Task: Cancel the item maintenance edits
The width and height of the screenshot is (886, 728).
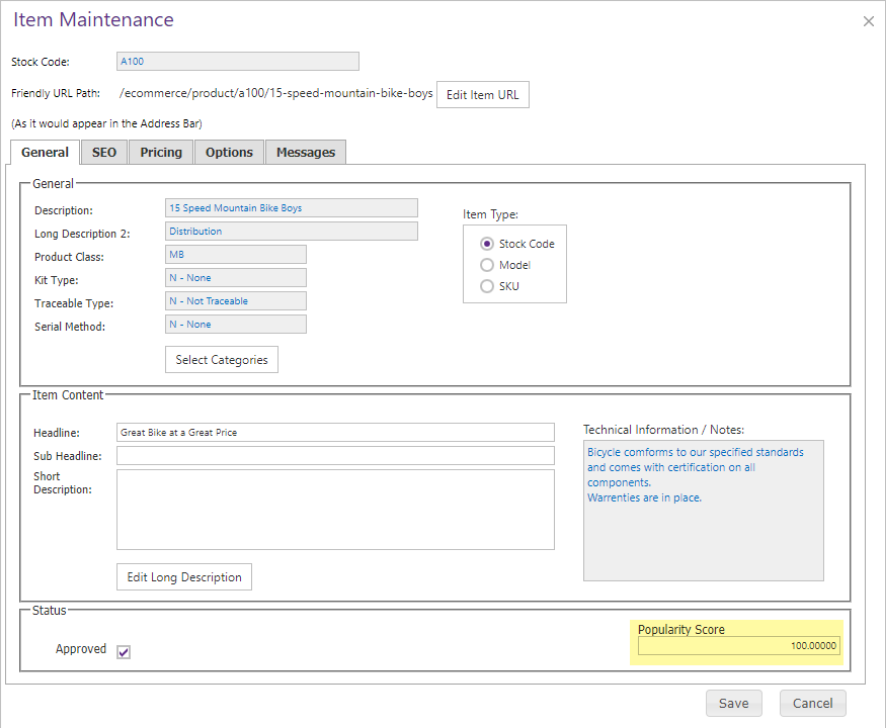Action: pos(812,703)
